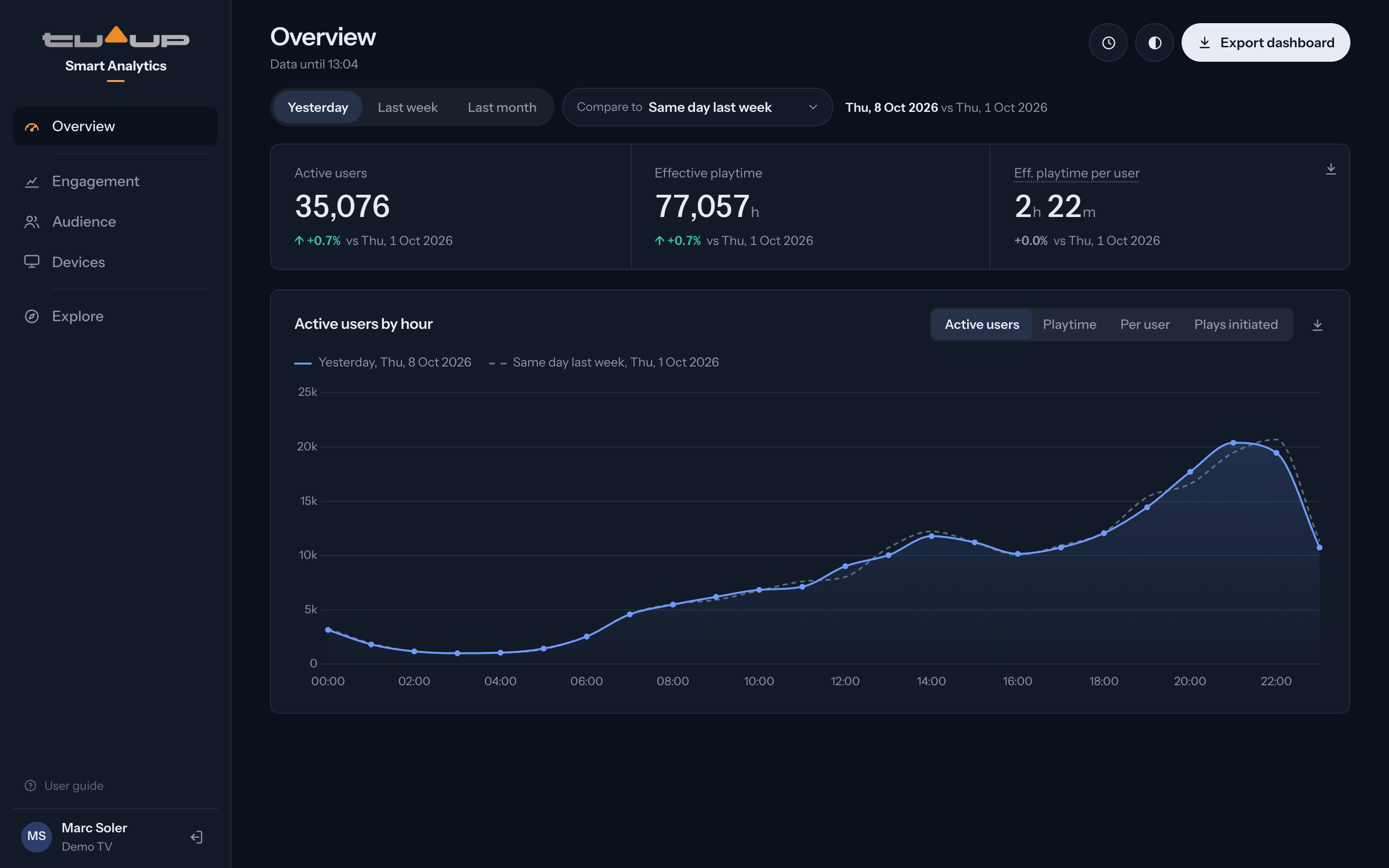The height and width of the screenshot is (868, 1389).
Task: Click the chart data point at 06:00
Action: pos(586,637)
